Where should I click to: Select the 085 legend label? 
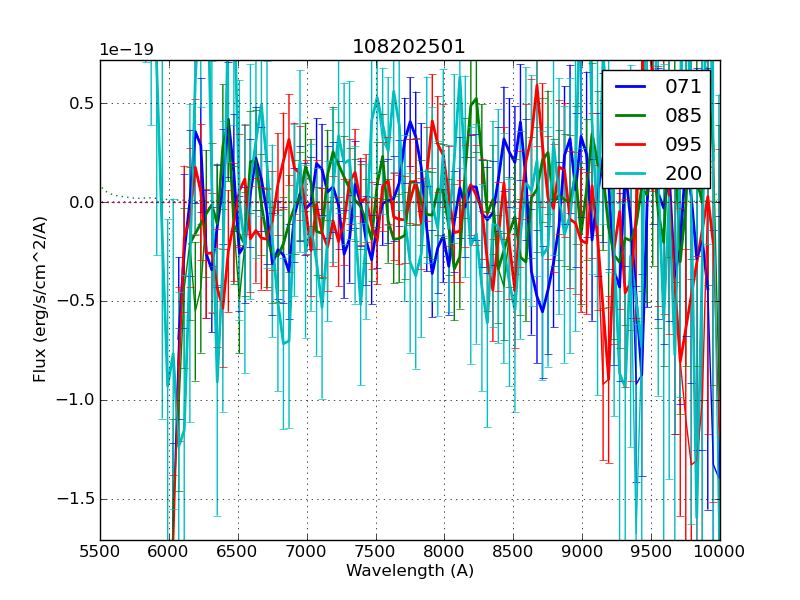pos(683,116)
